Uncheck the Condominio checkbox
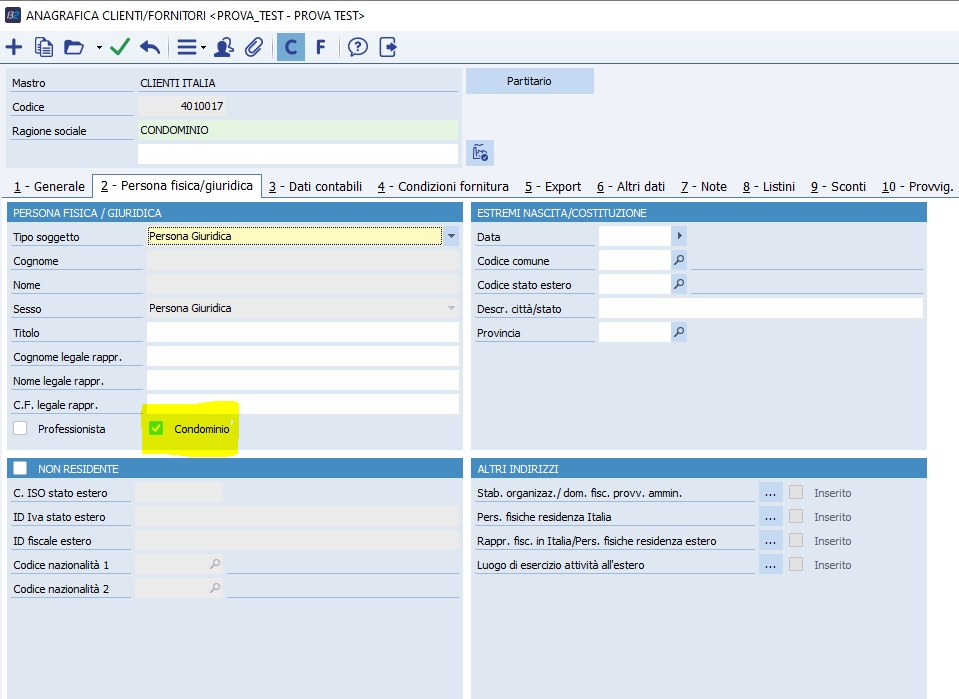 pyautogui.click(x=156, y=429)
